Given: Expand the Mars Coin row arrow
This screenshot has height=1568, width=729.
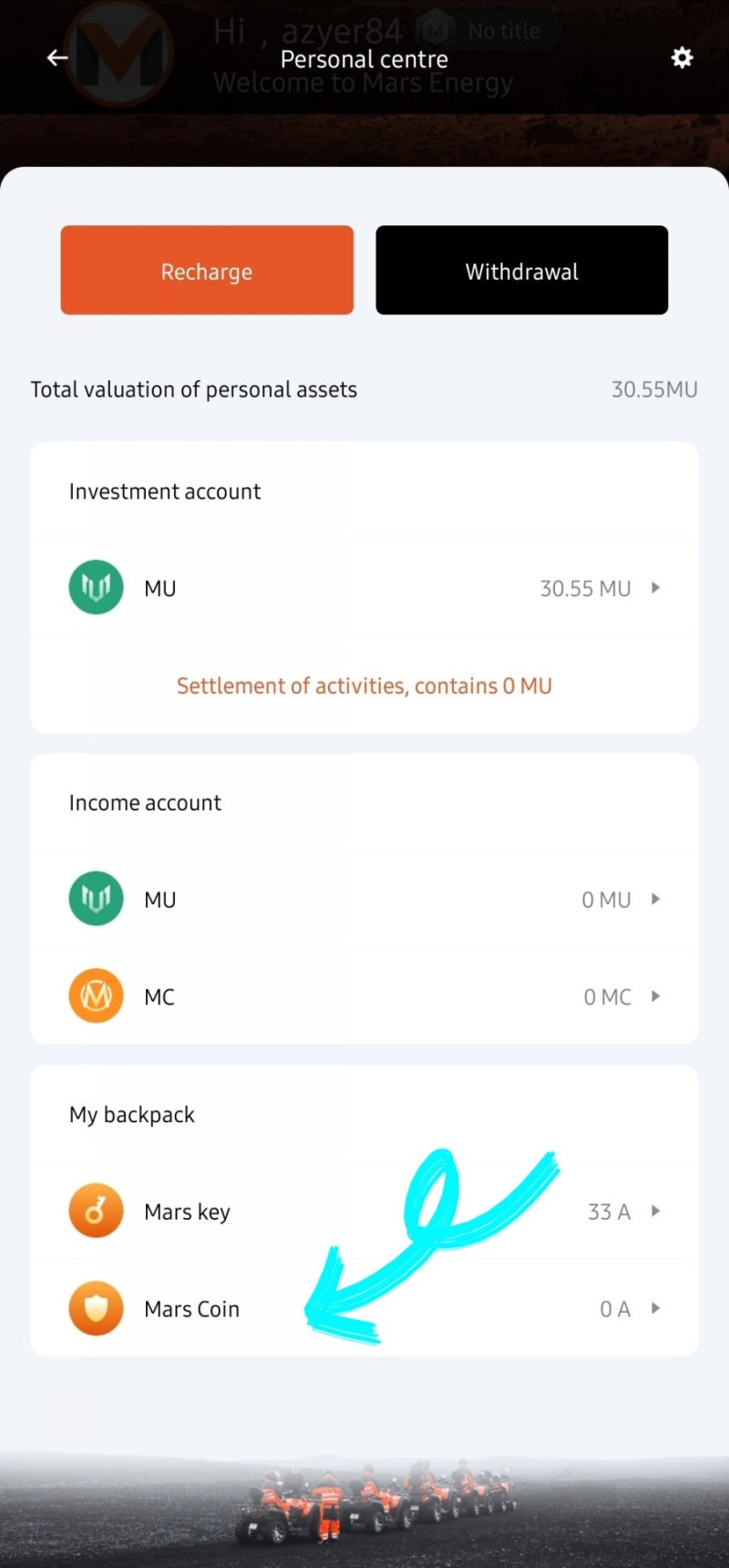Looking at the screenshot, I should coord(655,1308).
